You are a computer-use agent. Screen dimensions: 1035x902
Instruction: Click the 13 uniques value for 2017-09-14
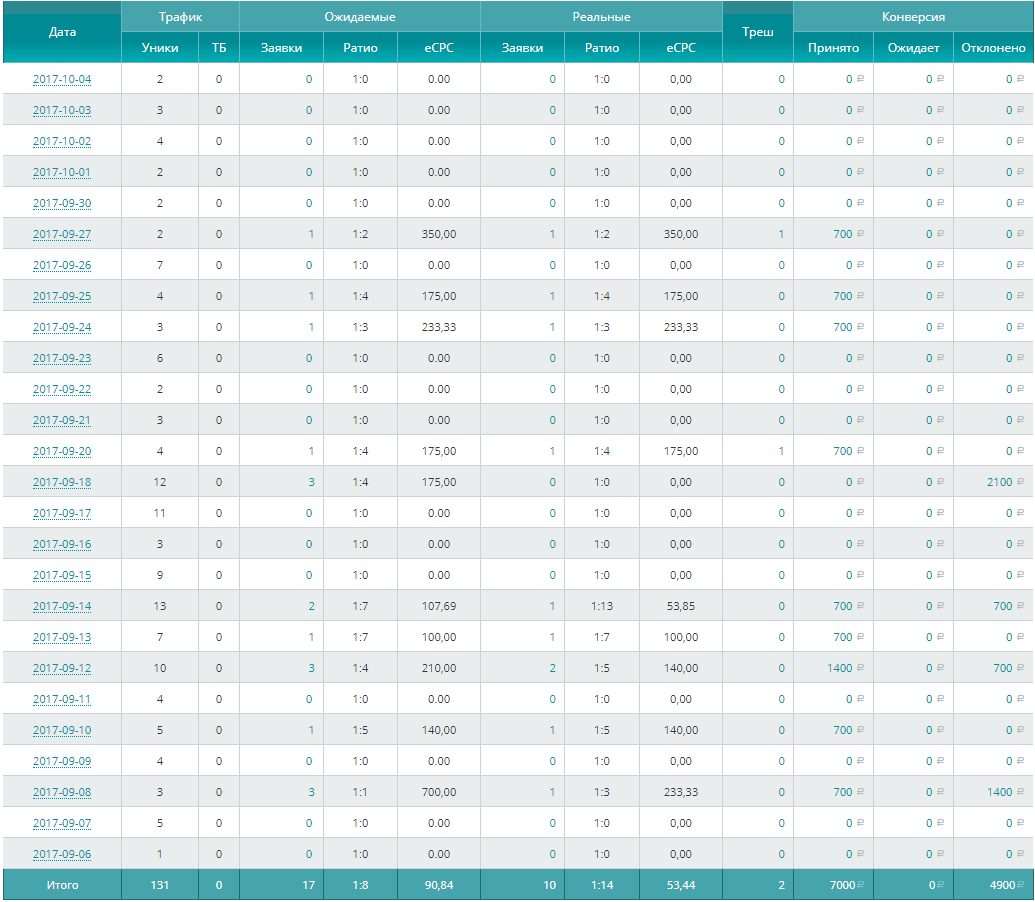160,606
